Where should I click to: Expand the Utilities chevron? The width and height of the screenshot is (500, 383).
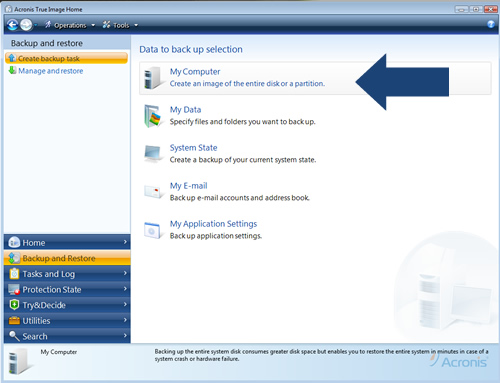(125, 320)
